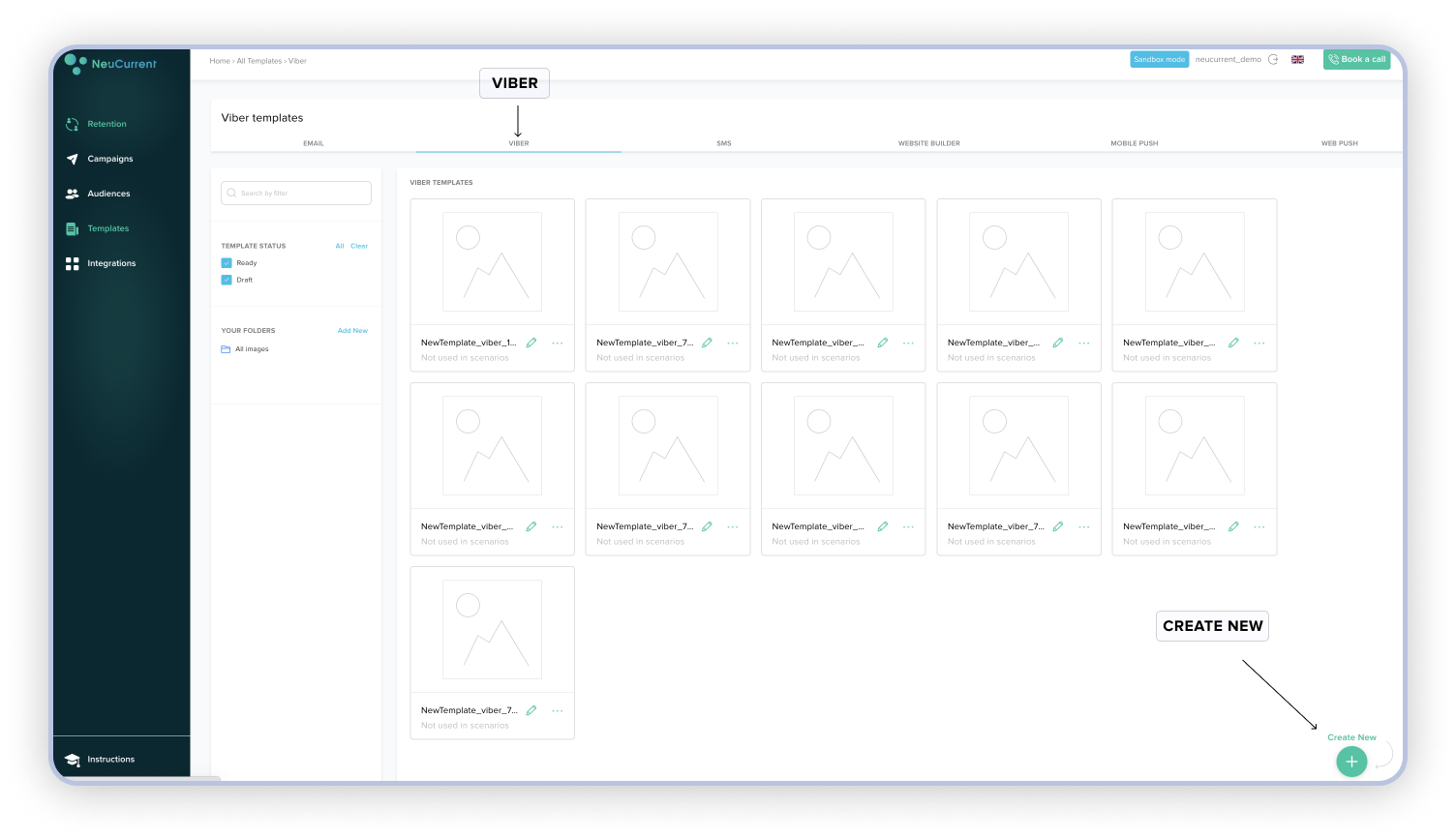Switch to the EMAIL tab
Screen dimensions: 1456x838
click(314, 143)
